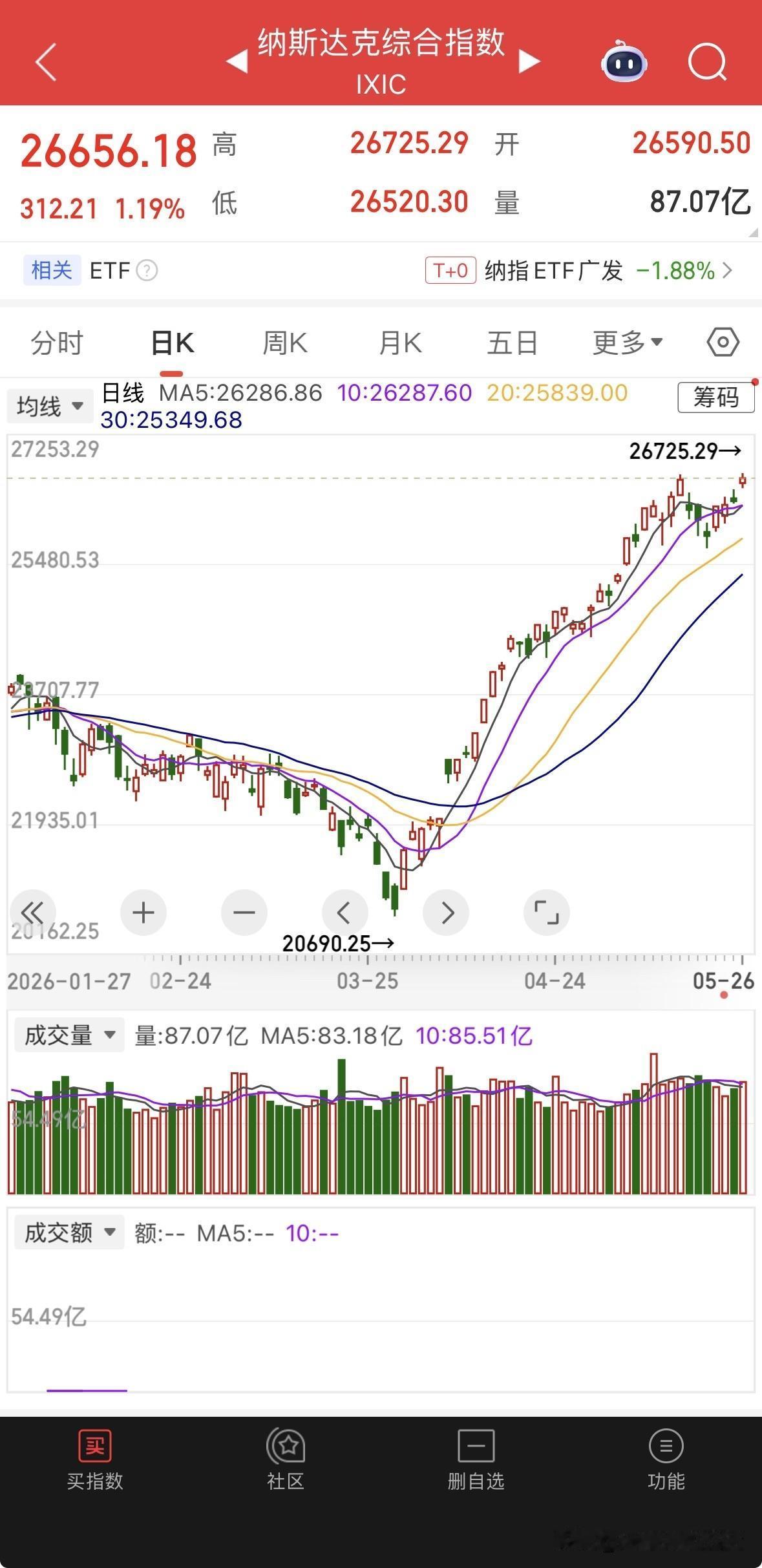Switch to the 周K tab
Image resolution: width=762 pixels, height=1568 pixels.
(x=285, y=343)
